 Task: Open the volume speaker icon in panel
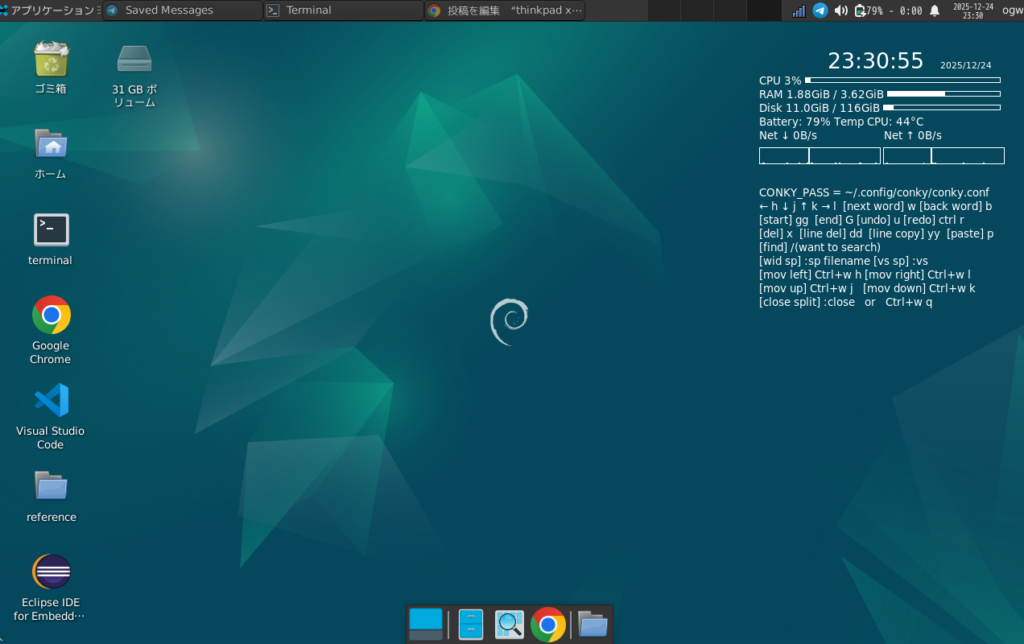840,11
